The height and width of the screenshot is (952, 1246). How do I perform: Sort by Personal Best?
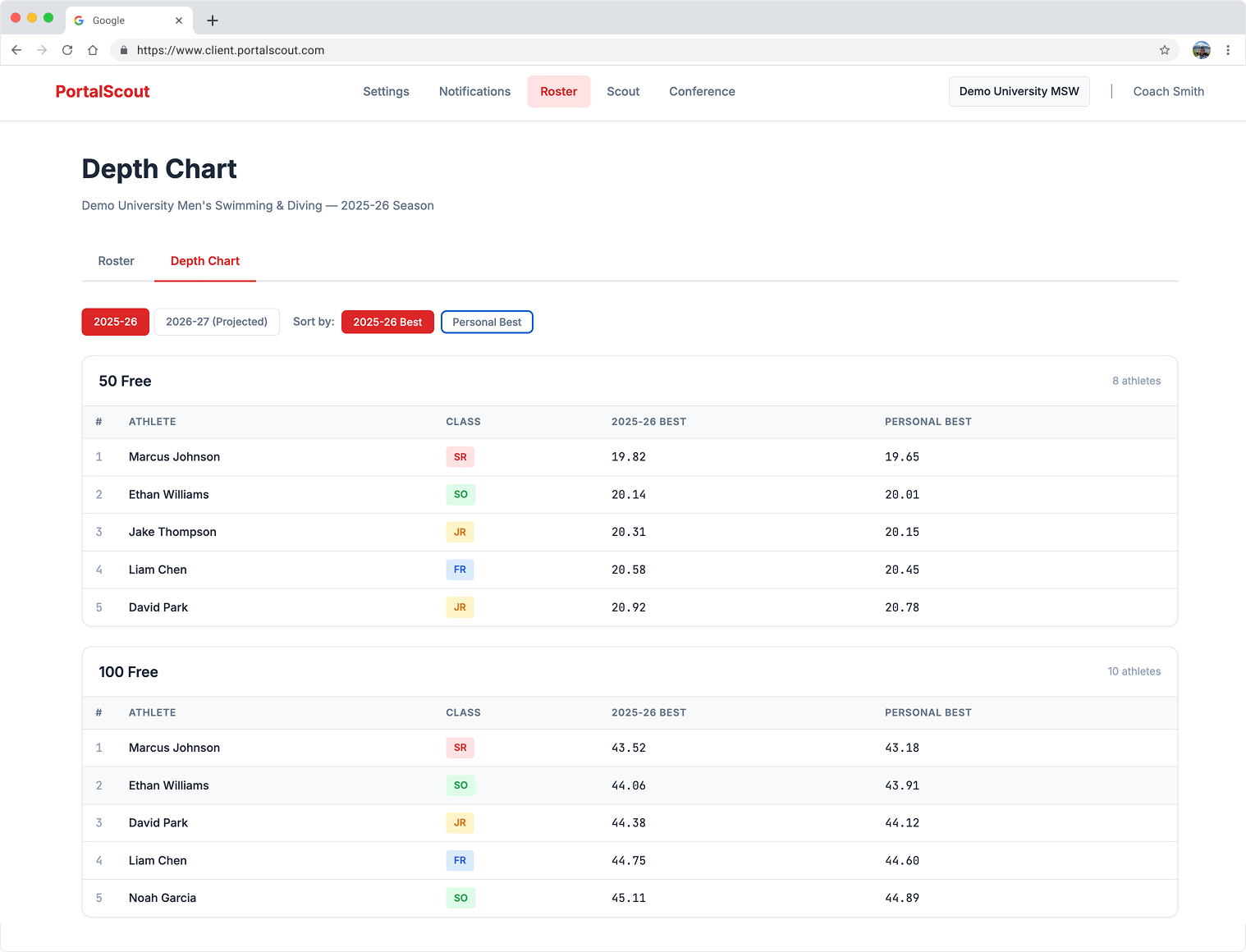coord(487,322)
